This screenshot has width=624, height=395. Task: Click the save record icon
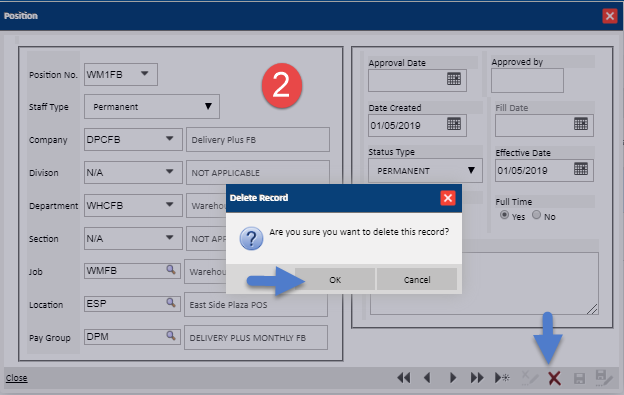point(579,378)
